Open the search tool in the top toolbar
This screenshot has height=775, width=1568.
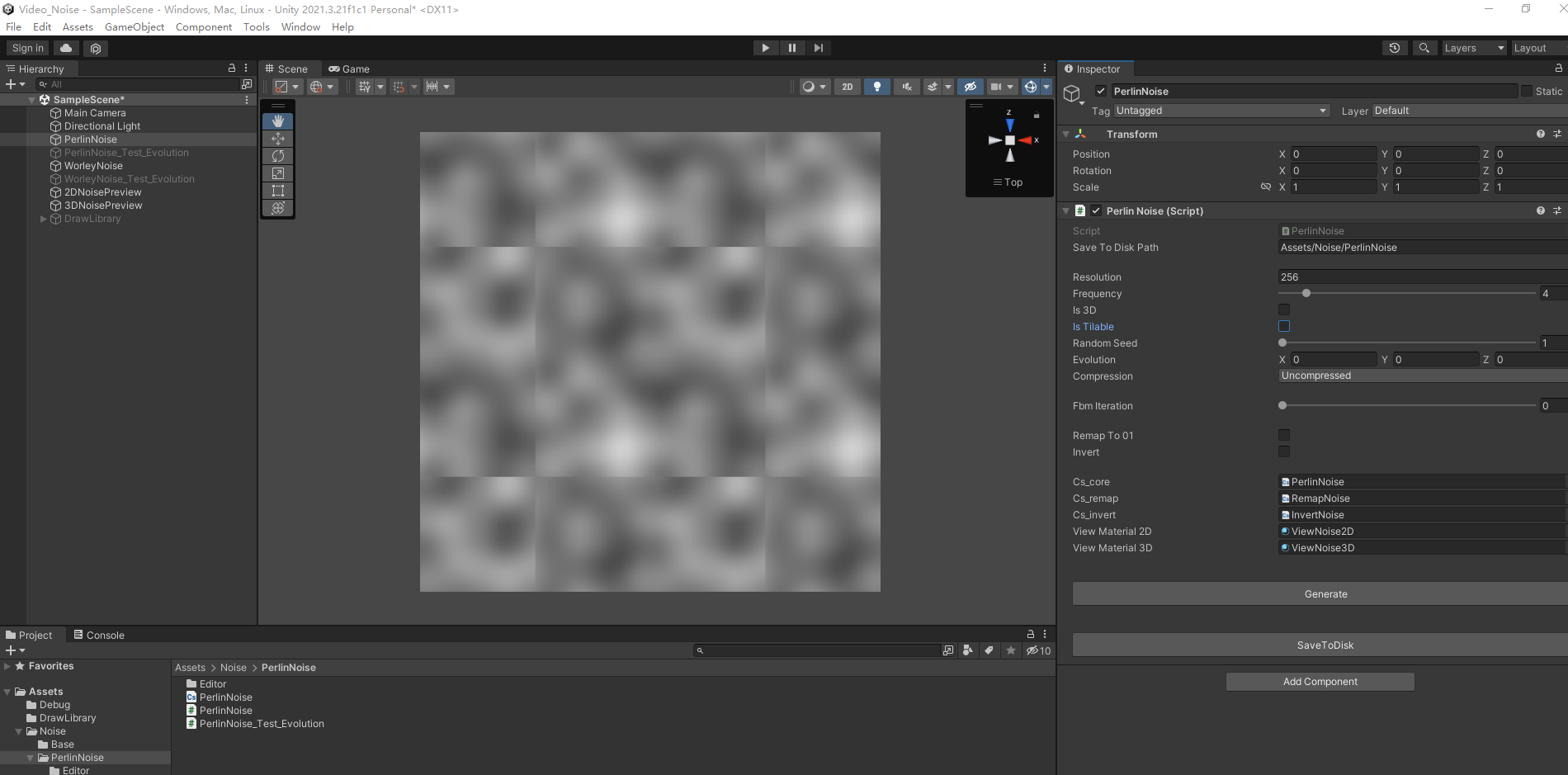(1424, 48)
